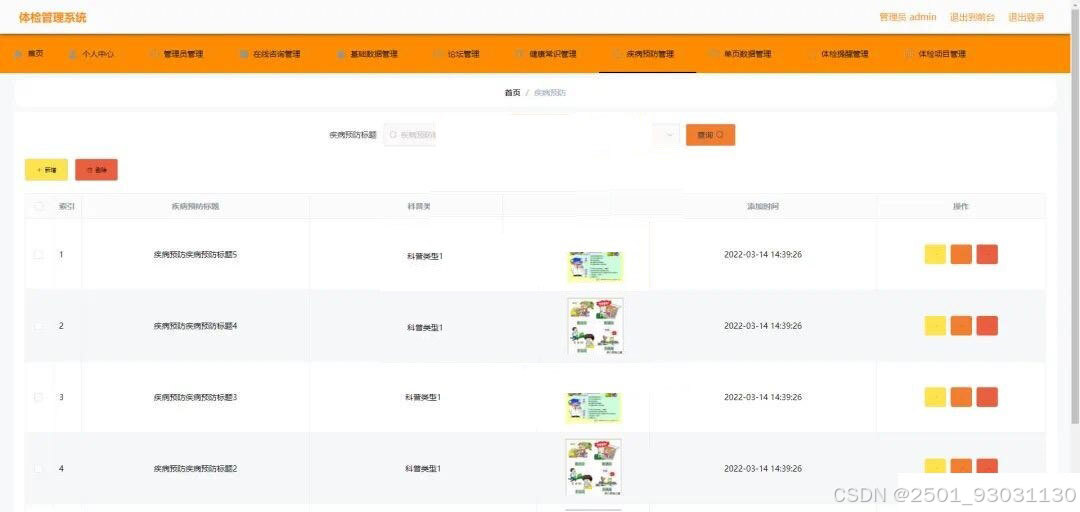Screen dimensions: 1080x512
Task: Click red action button for 疾病预防标题4 row
Action: point(987,325)
